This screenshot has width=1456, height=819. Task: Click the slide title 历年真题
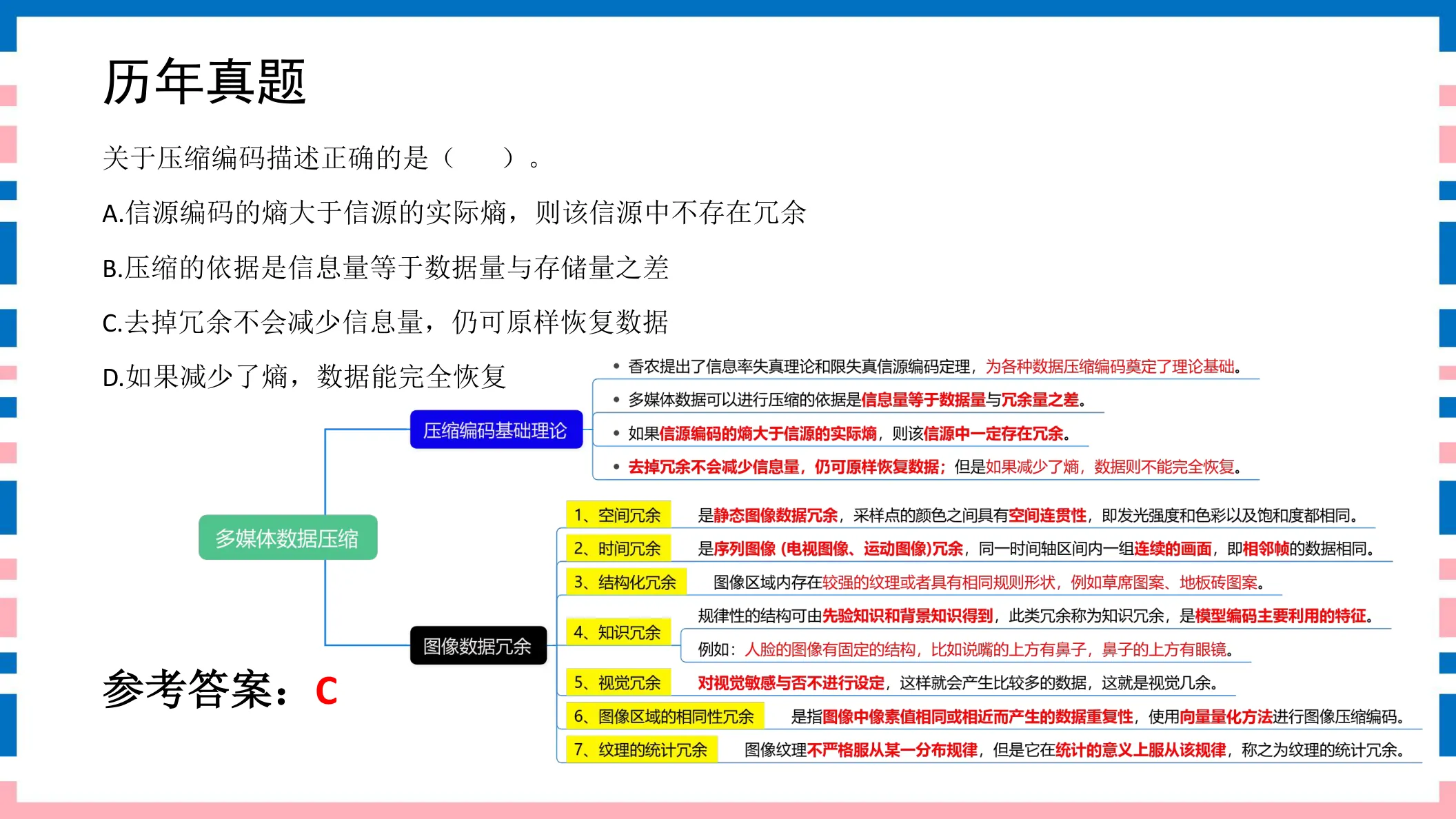(x=204, y=82)
